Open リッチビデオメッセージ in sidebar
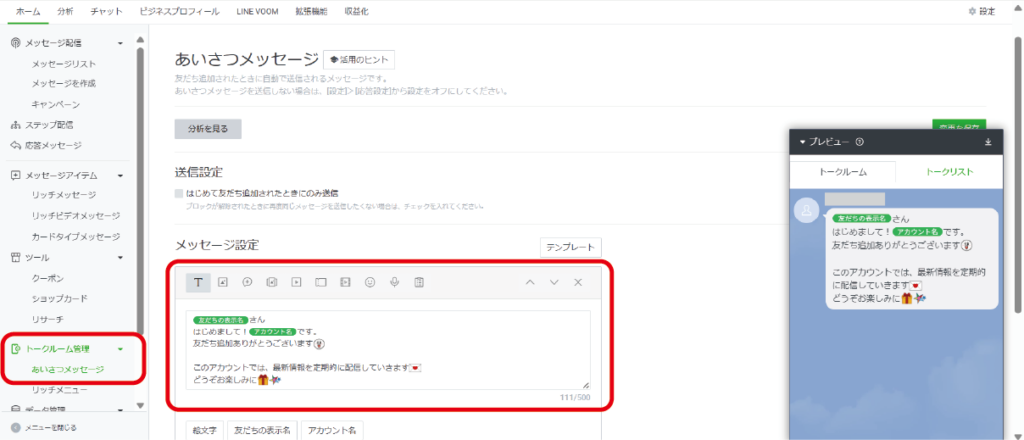This screenshot has height=440, width=1024. [76, 215]
